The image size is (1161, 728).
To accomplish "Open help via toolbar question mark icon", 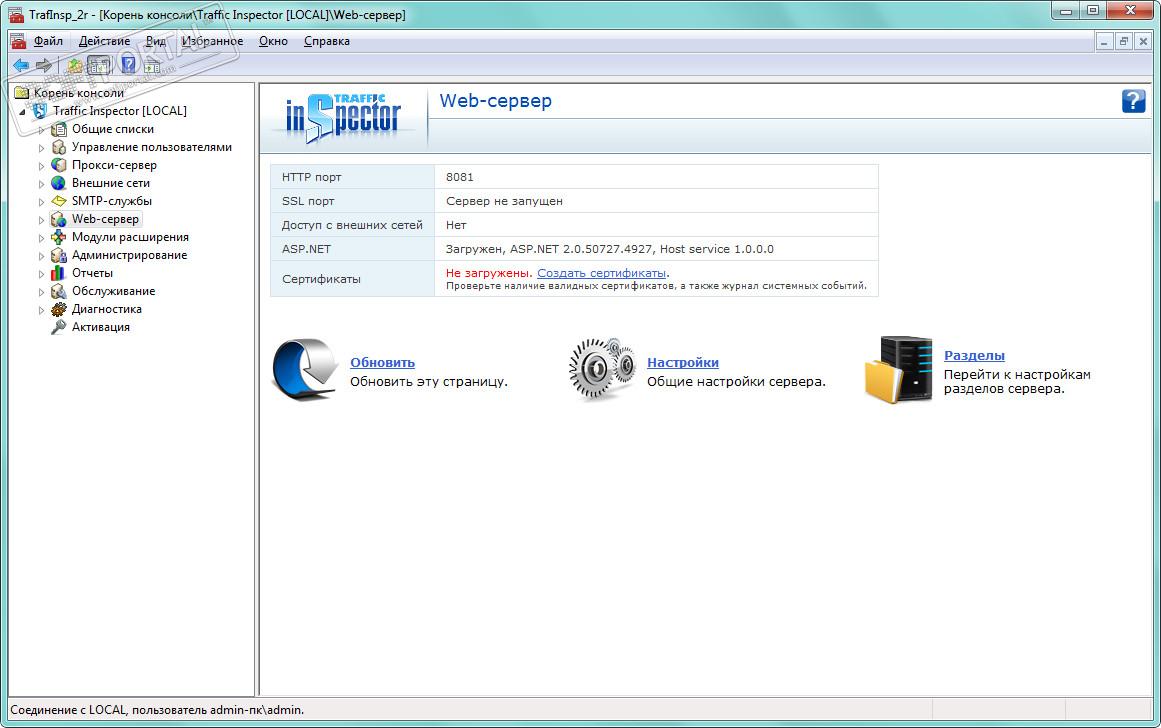I will (x=128, y=65).
